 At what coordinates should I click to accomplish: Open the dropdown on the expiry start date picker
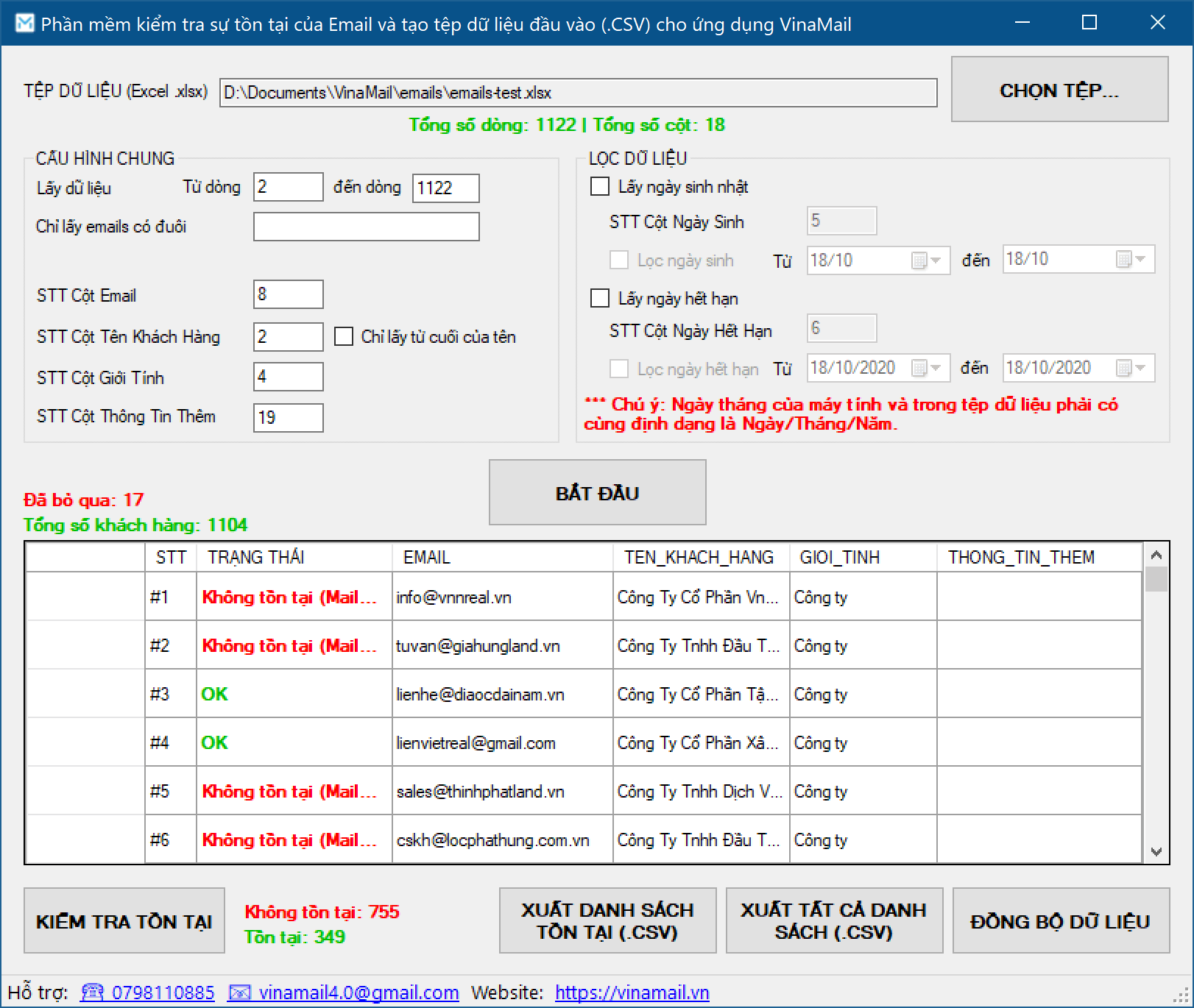[936, 368]
